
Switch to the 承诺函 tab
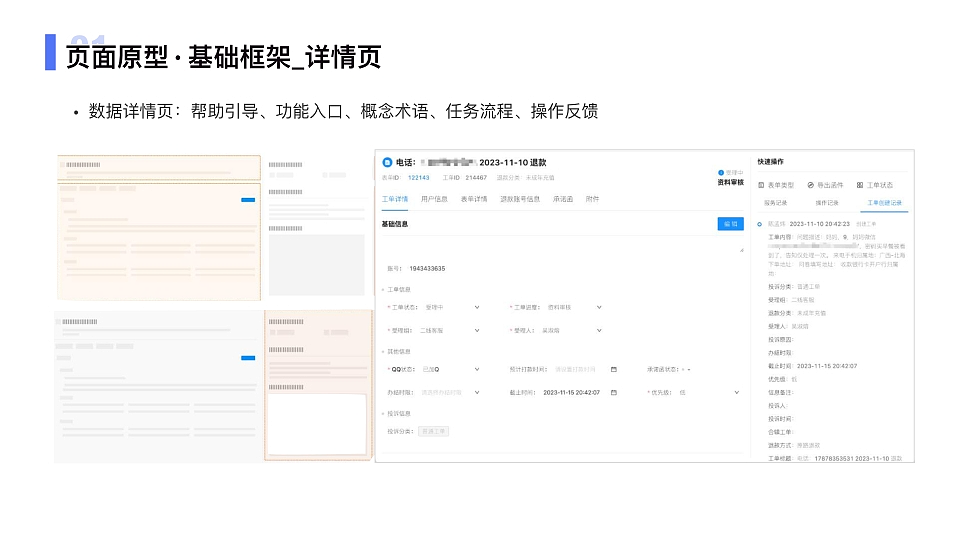pyautogui.click(x=563, y=199)
